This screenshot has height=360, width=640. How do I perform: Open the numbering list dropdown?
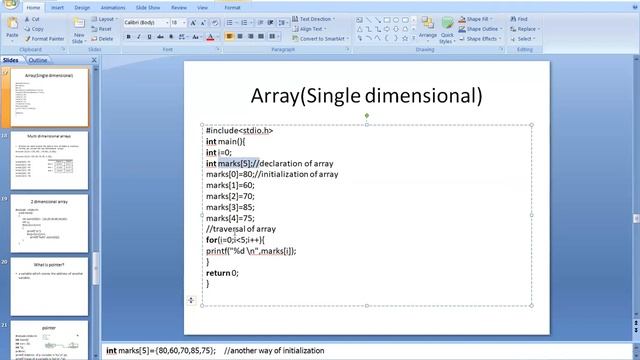point(251,23)
